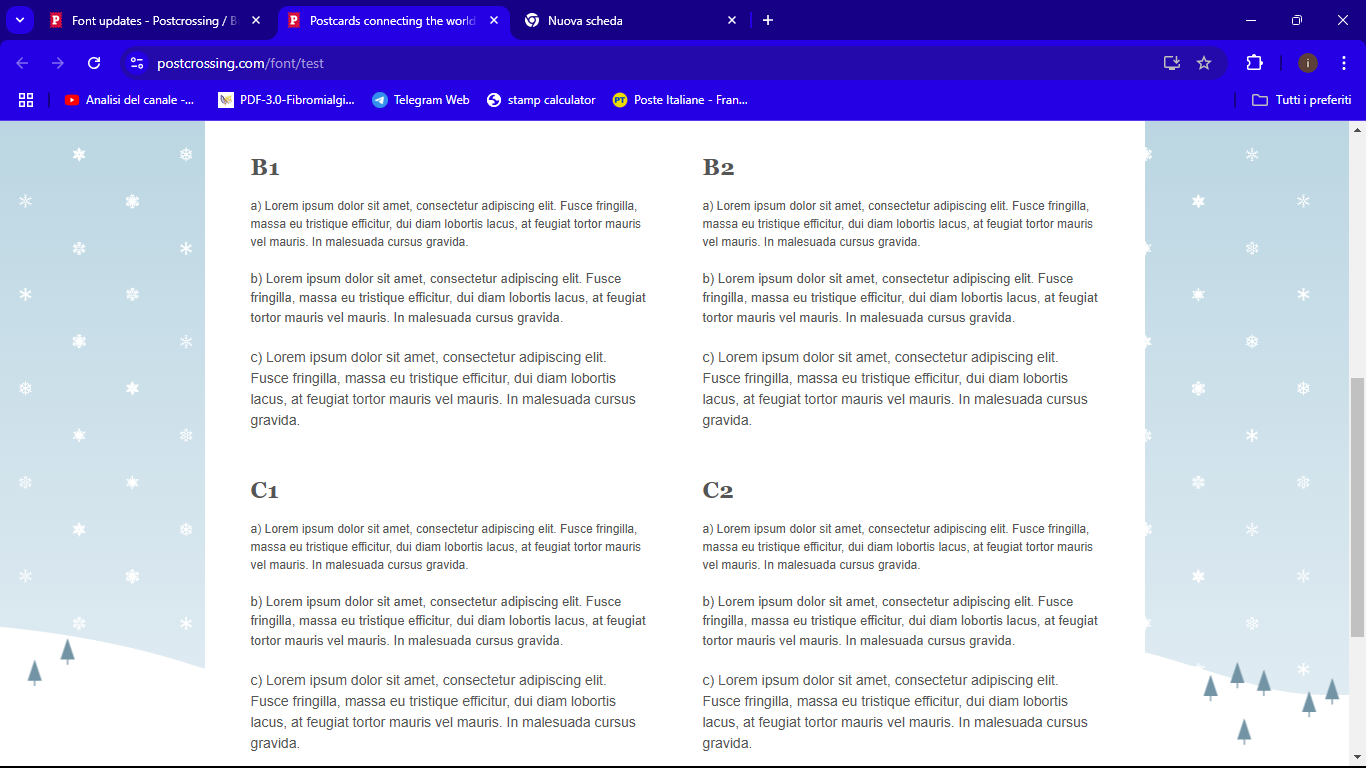Expand the tab search dropdown
Screen dimensions: 1366x768
click(19, 20)
